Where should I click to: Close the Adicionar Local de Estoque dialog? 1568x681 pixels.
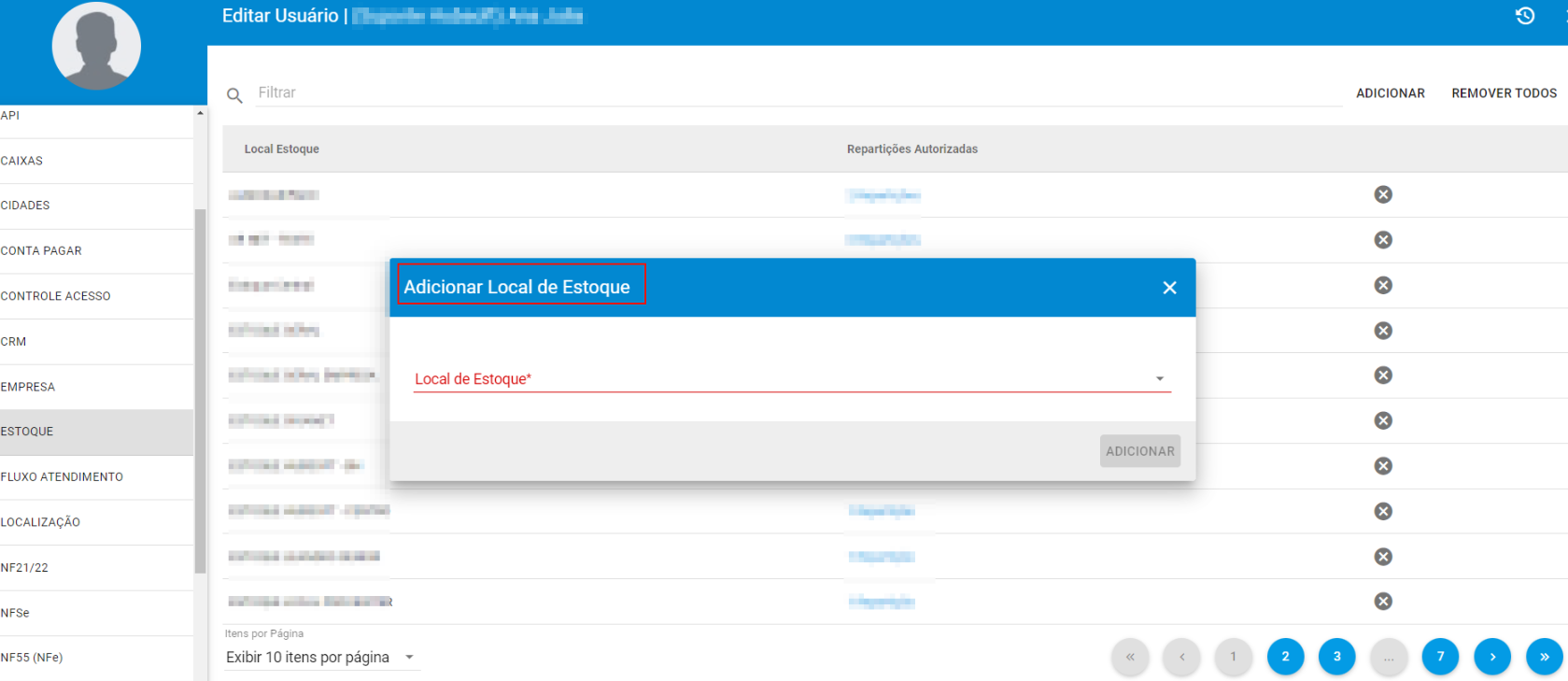click(1169, 288)
